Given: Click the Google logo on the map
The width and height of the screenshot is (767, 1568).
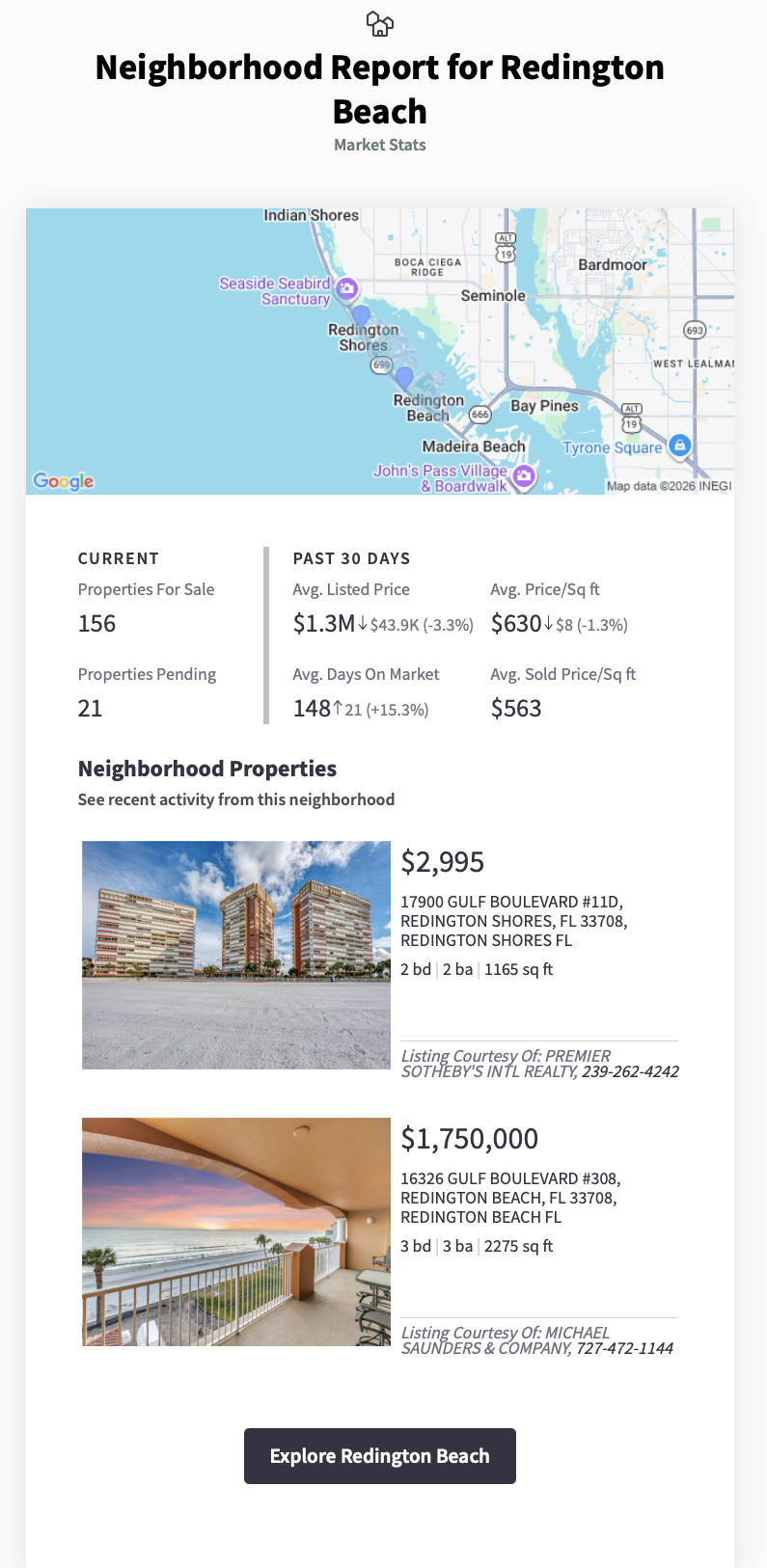Looking at the screenshot, I should pyautogui.click(x=64, y=480).
